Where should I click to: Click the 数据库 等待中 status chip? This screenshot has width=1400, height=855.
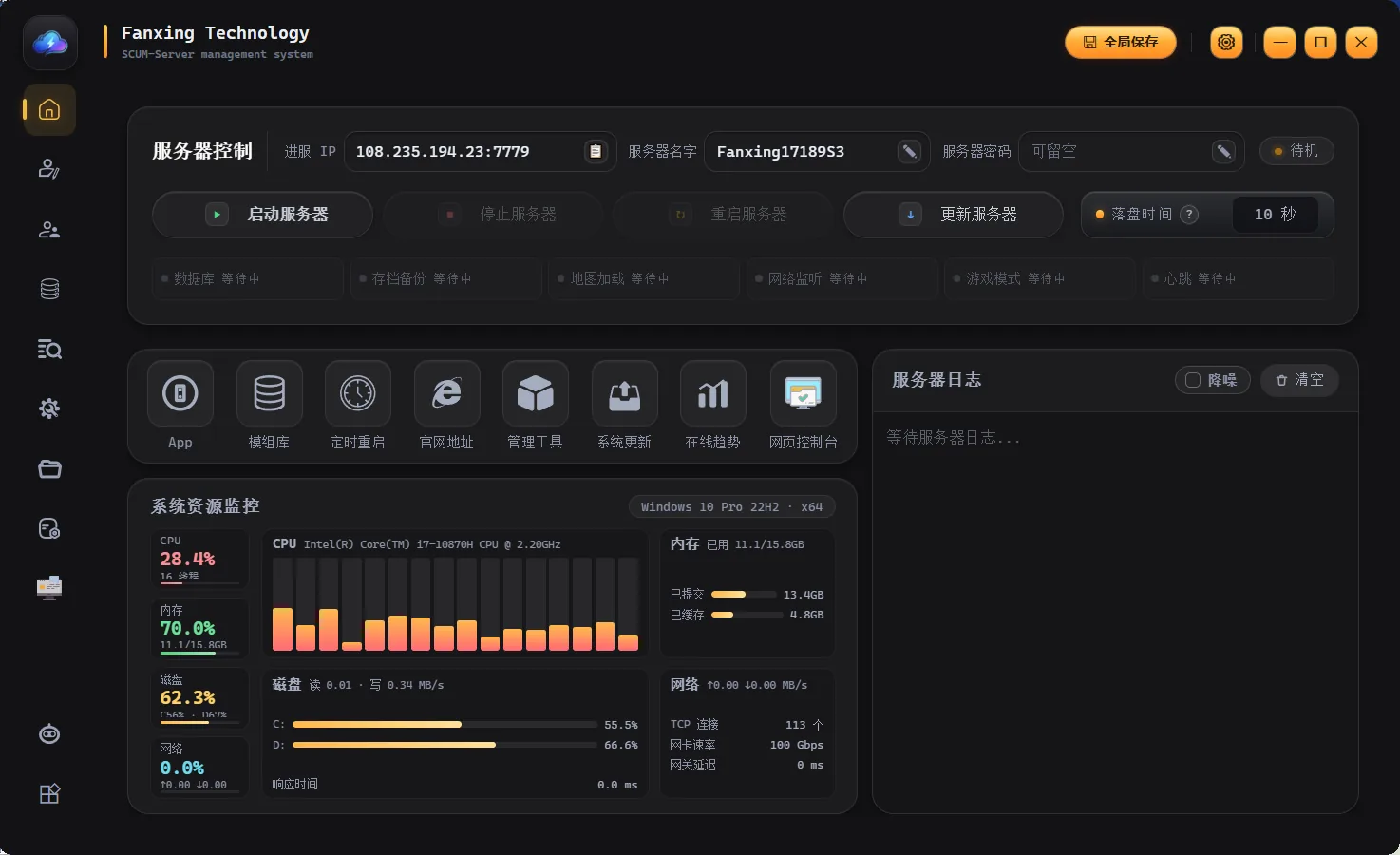tap(247, 278)
